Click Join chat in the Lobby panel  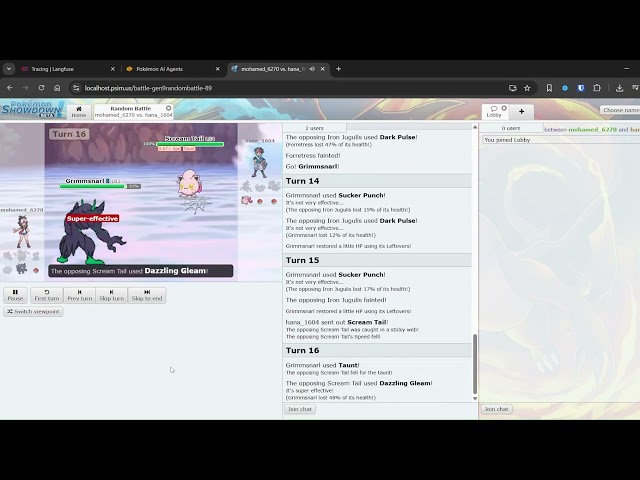click(496, 409)
